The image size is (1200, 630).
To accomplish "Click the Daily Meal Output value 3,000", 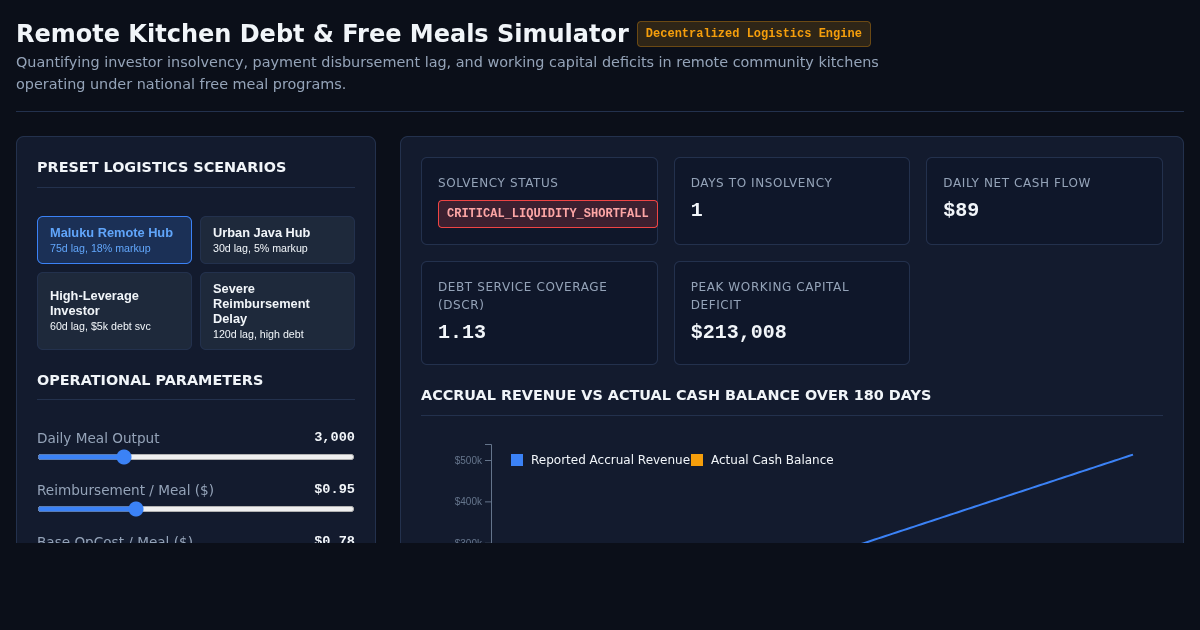I will [334, 437].
